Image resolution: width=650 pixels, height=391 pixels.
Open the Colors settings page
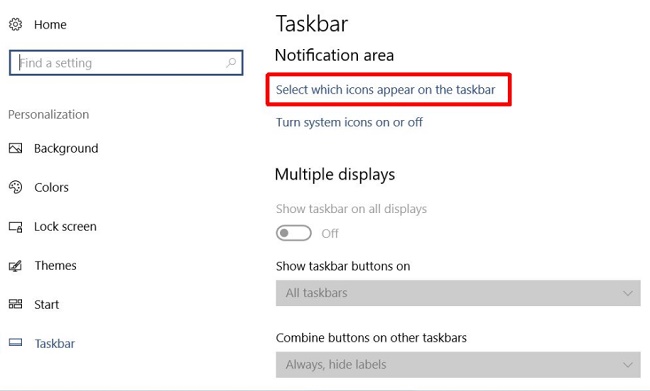51,187
